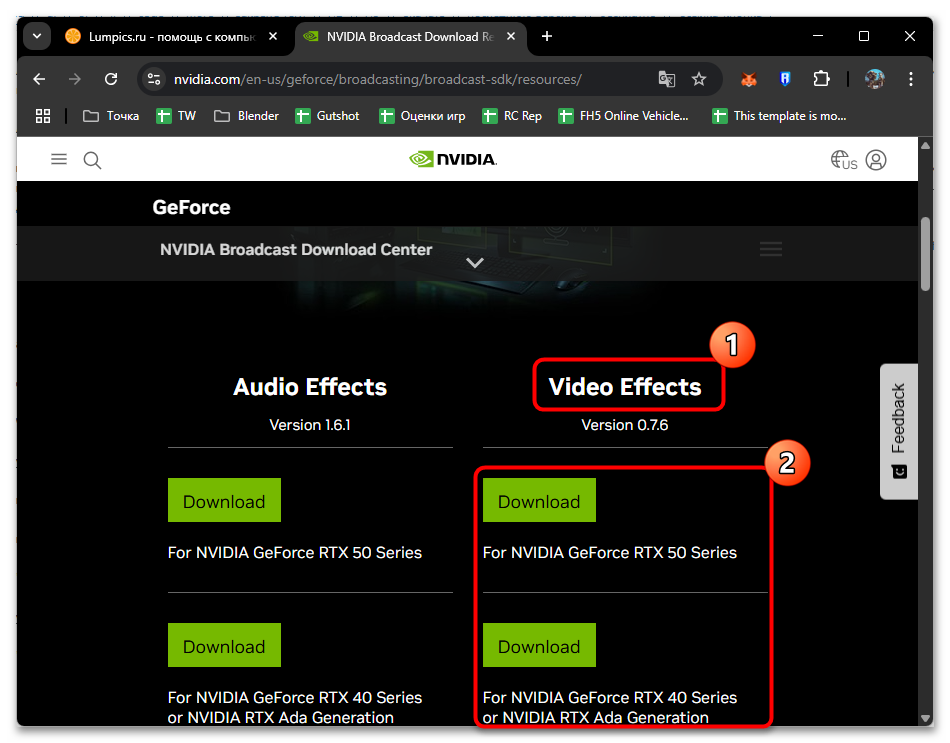Open the tab search dropdown

37,36
